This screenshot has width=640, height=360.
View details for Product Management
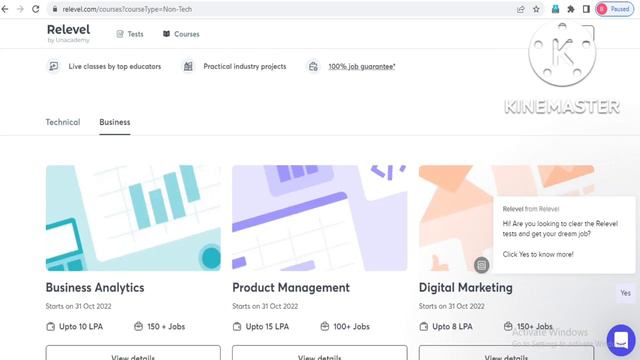coord(320,353)
